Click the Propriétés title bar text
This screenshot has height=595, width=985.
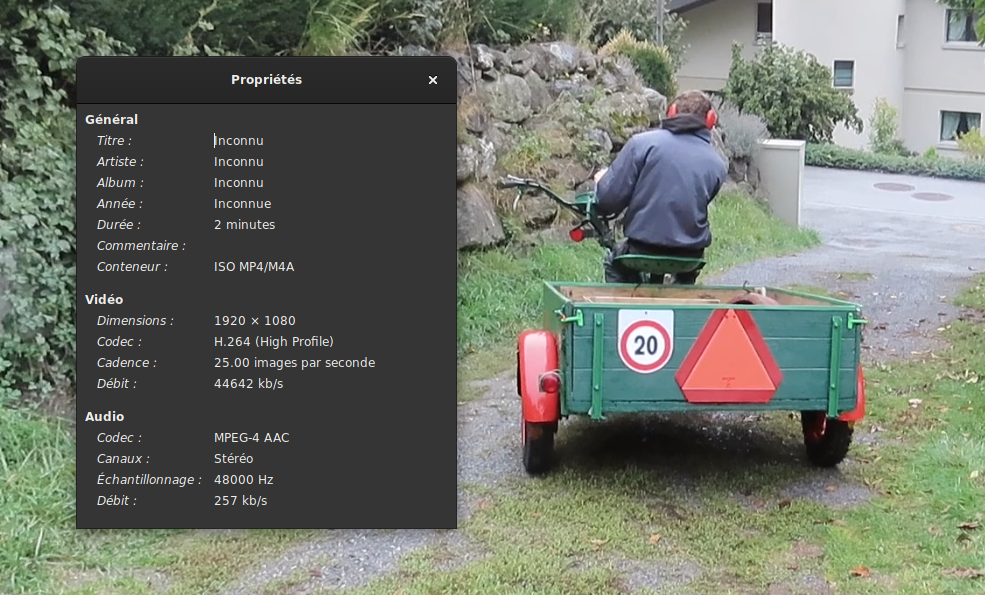tap(266, 80)
